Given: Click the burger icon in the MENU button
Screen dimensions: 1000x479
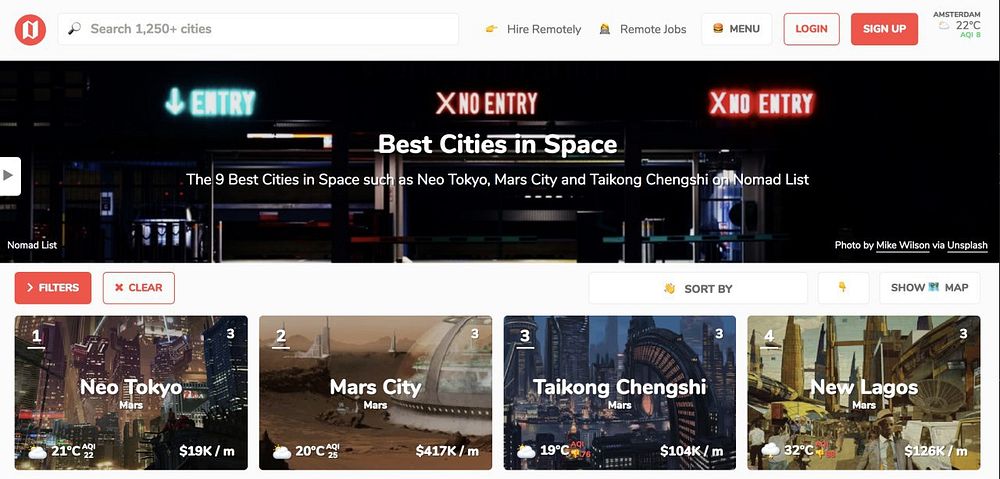Looking at the screenshot, I should click(x=718, y=29).
